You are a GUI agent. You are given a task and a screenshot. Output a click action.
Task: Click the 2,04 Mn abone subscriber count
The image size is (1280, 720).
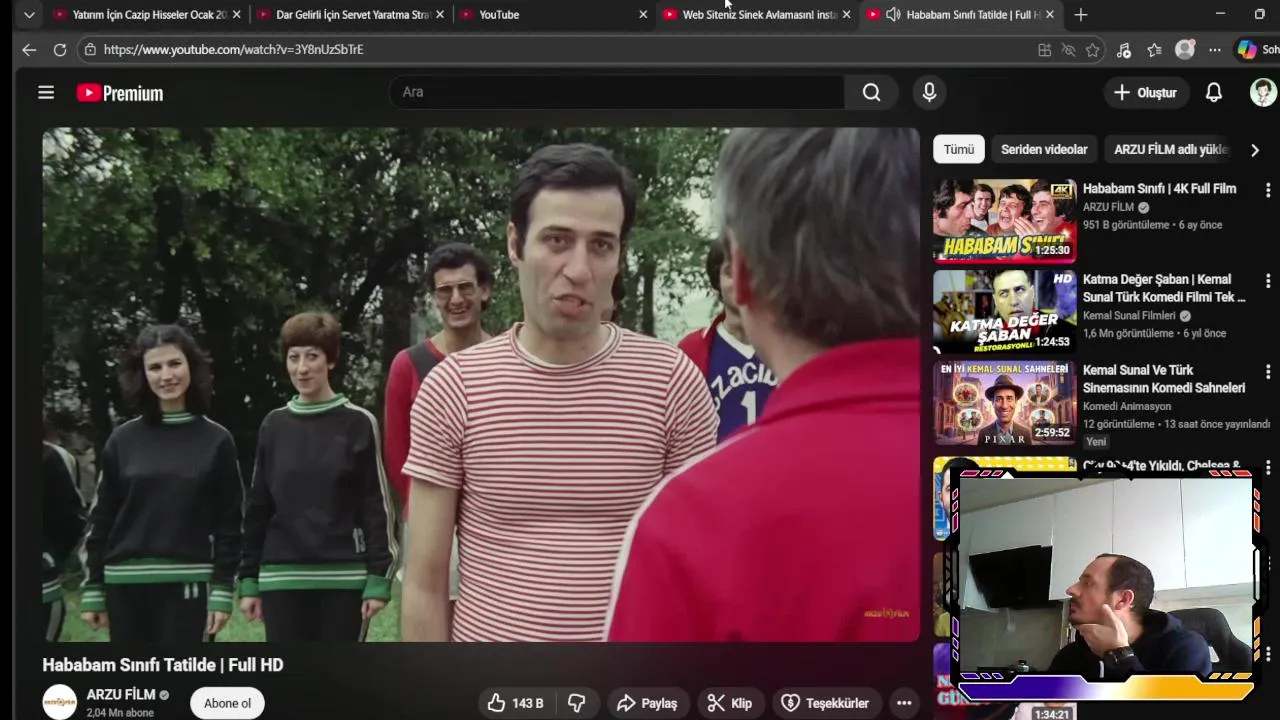pos(120,713)
